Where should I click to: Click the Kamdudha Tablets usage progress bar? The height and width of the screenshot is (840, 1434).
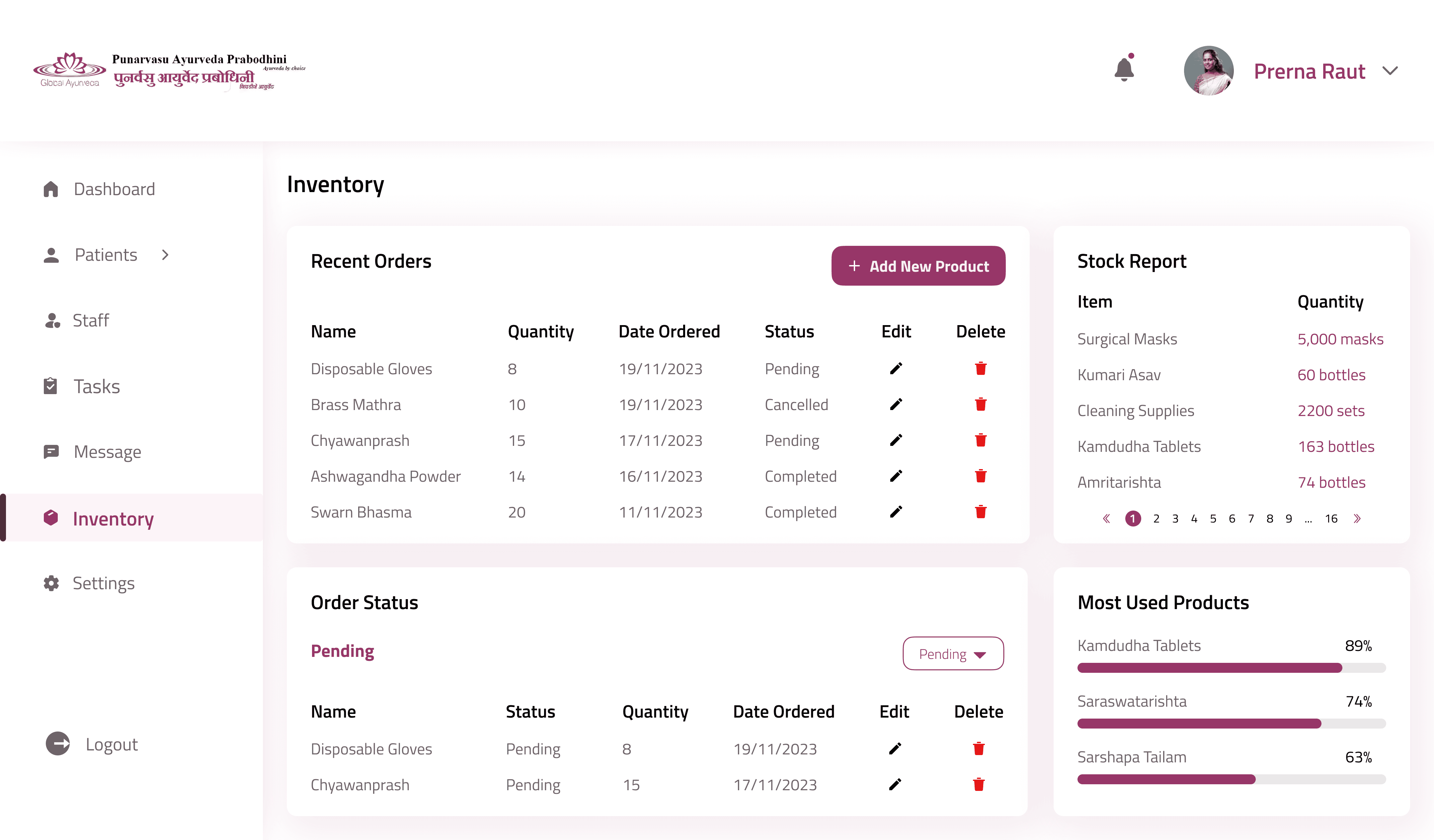(1231, 668)
